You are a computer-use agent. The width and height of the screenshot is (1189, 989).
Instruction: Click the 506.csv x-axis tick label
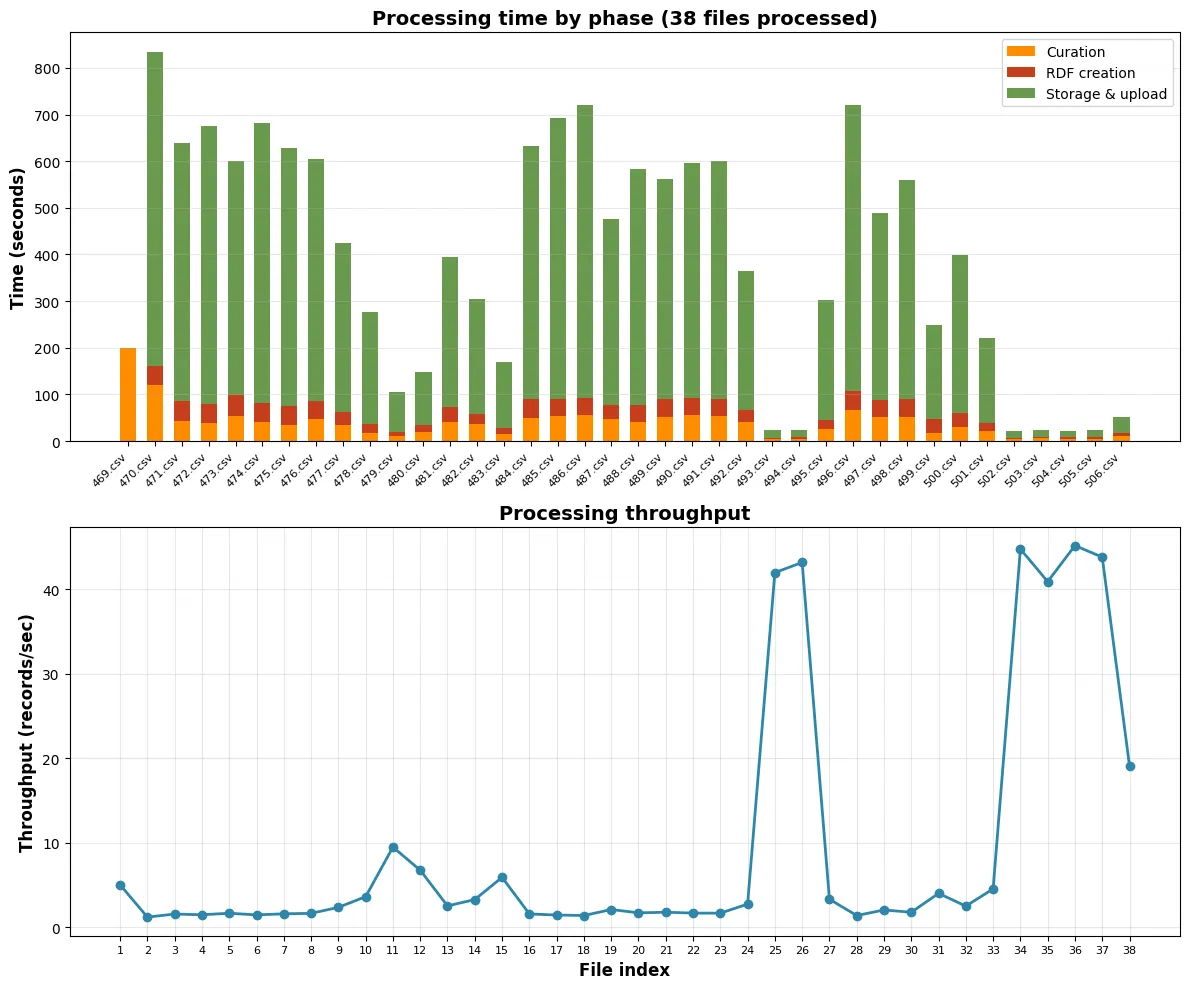pyautogui.click(x=1111, y=467)
